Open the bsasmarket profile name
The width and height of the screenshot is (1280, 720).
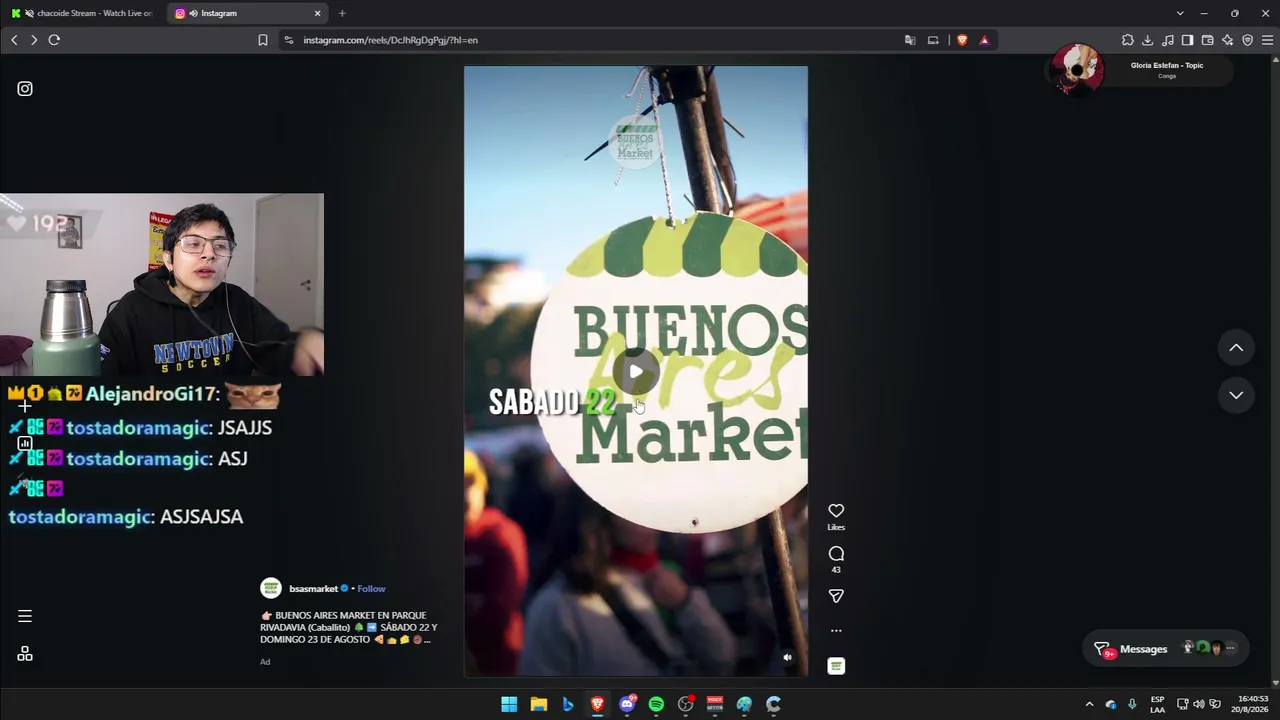click(313, 589)
